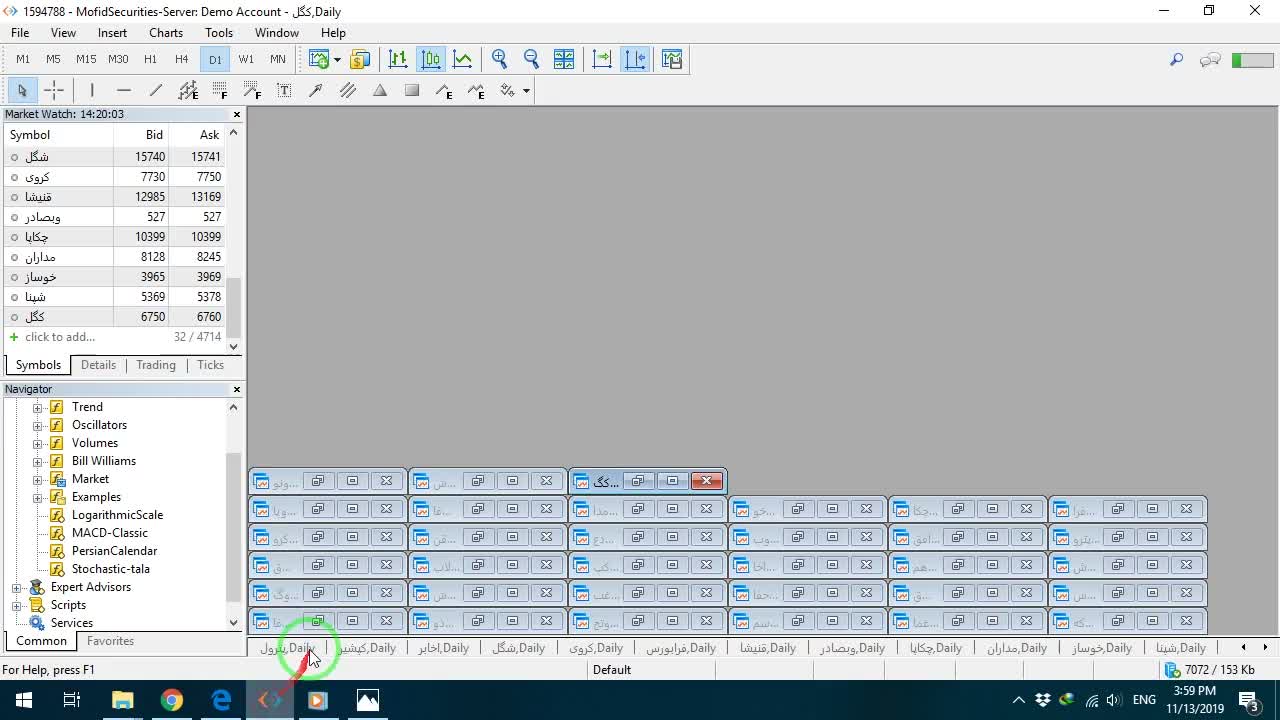Screen dimensions: 1280x720
Task: Open the Insert menu
Action: [x=112, y=33]
